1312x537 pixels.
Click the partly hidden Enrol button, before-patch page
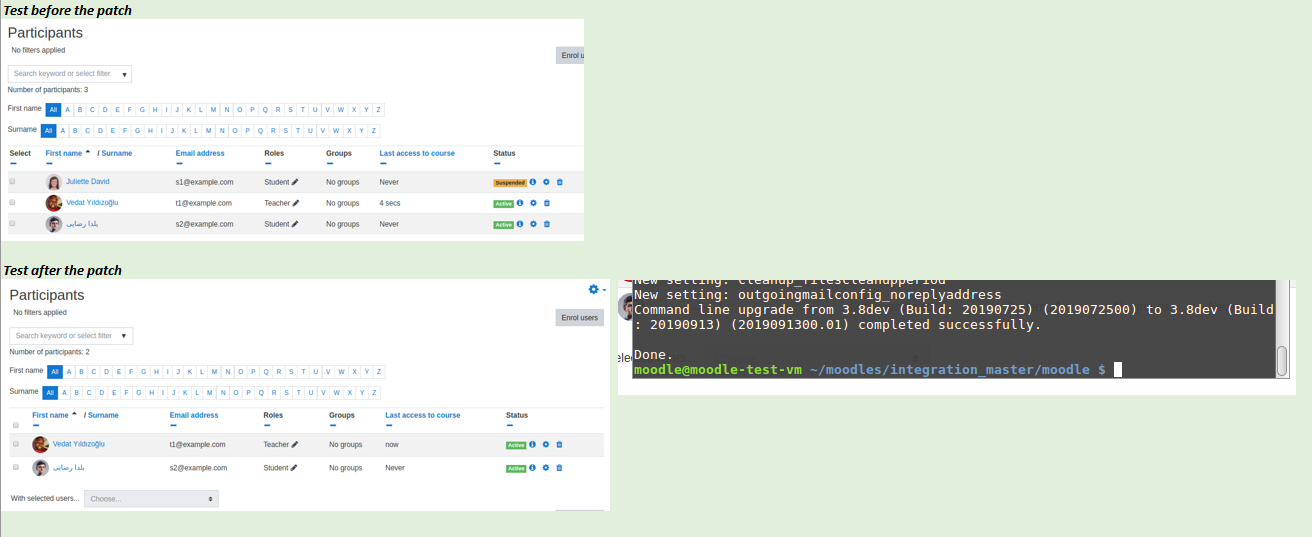click(570, 55)
